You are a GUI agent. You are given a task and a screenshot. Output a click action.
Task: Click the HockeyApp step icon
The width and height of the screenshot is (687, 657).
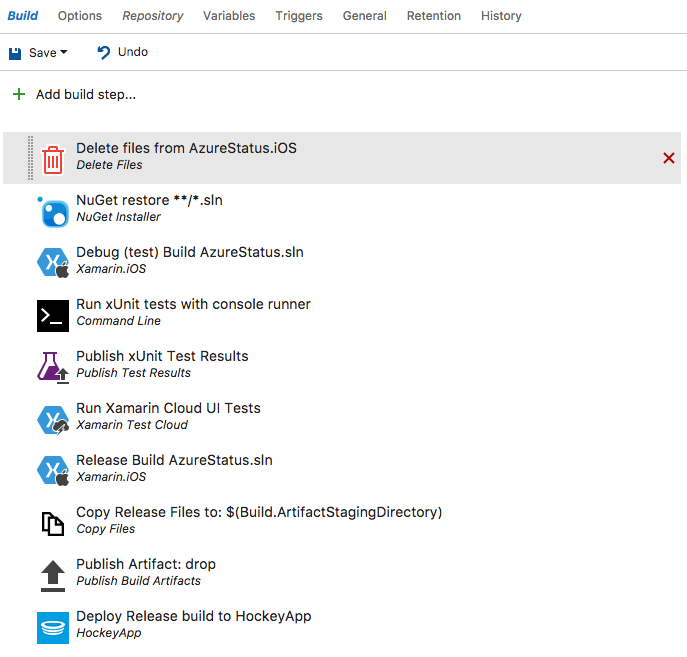click(x=53, y=627)
